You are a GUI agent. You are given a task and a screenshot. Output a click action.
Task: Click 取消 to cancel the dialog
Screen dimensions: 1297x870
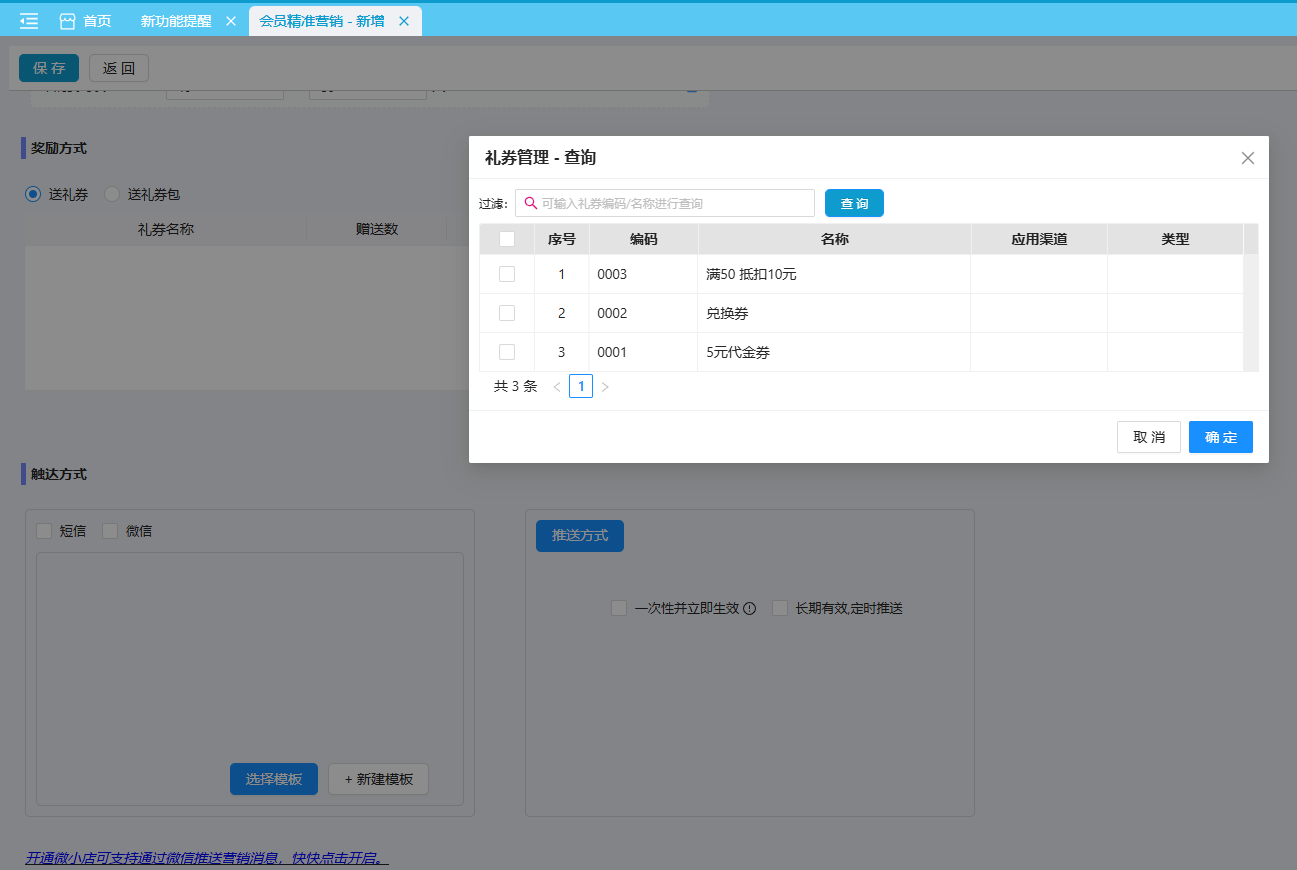[1148, 437]
